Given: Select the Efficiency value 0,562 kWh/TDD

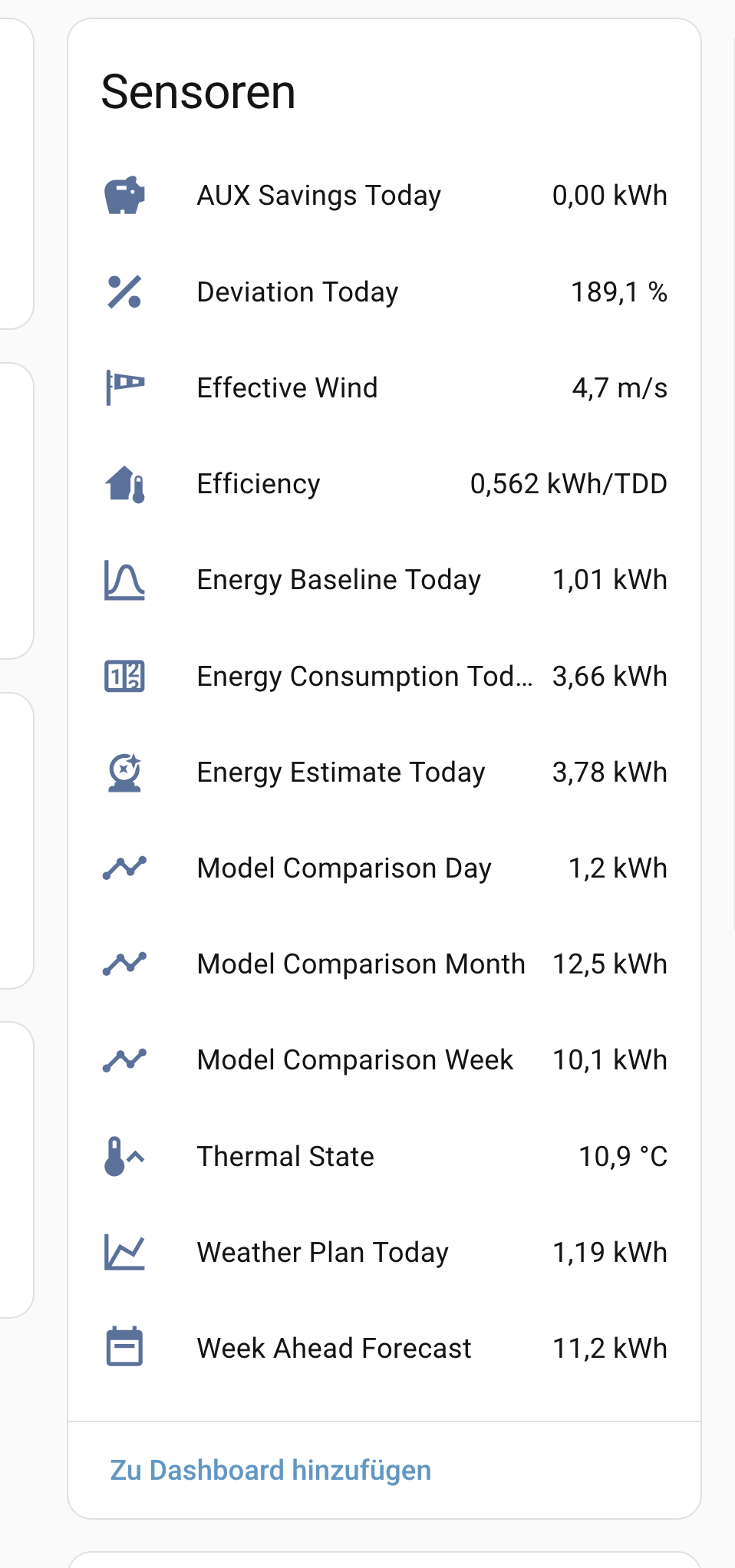Looking at the screenshot, I should [569, 484].
